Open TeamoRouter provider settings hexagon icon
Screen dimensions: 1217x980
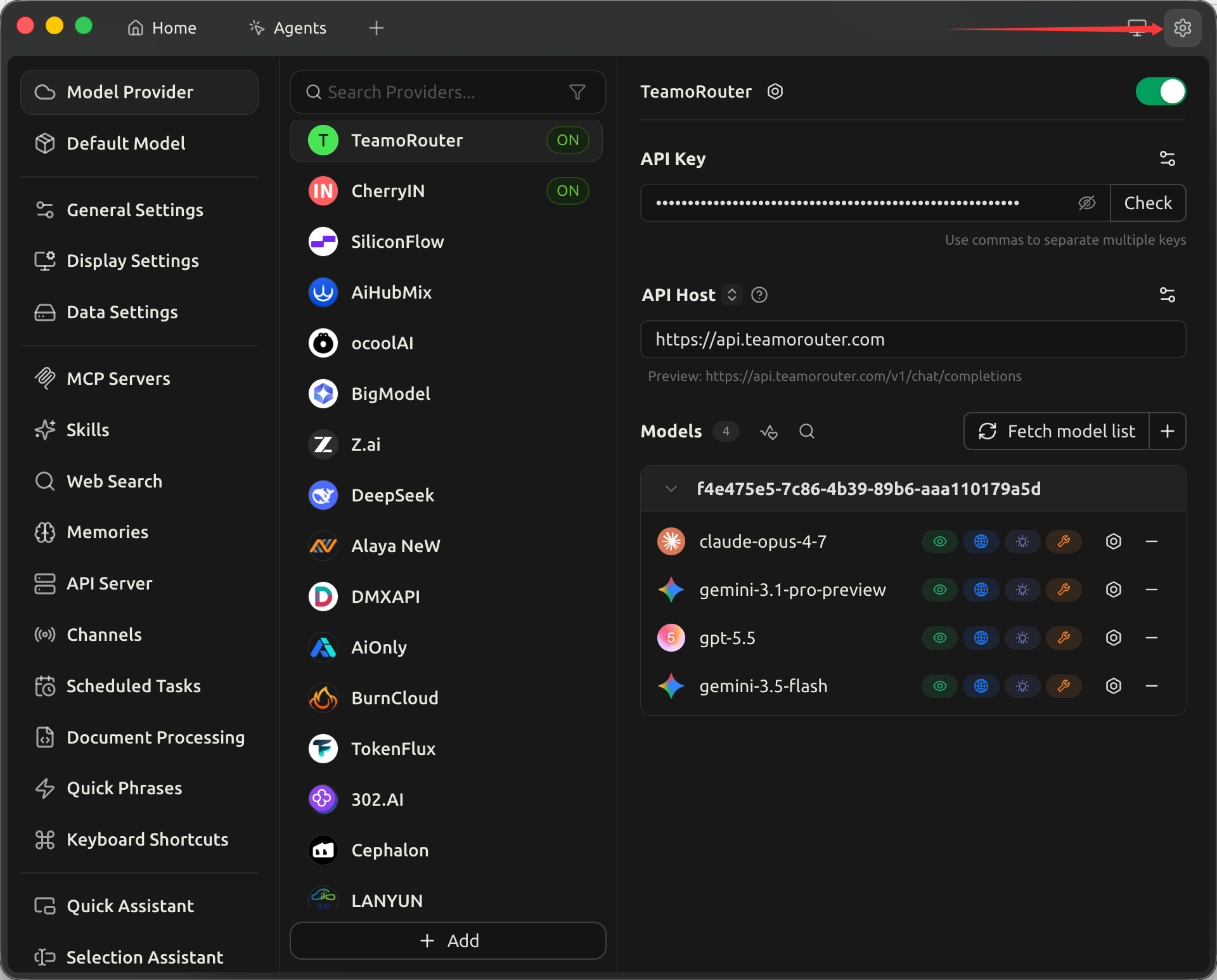coord(775,92)
